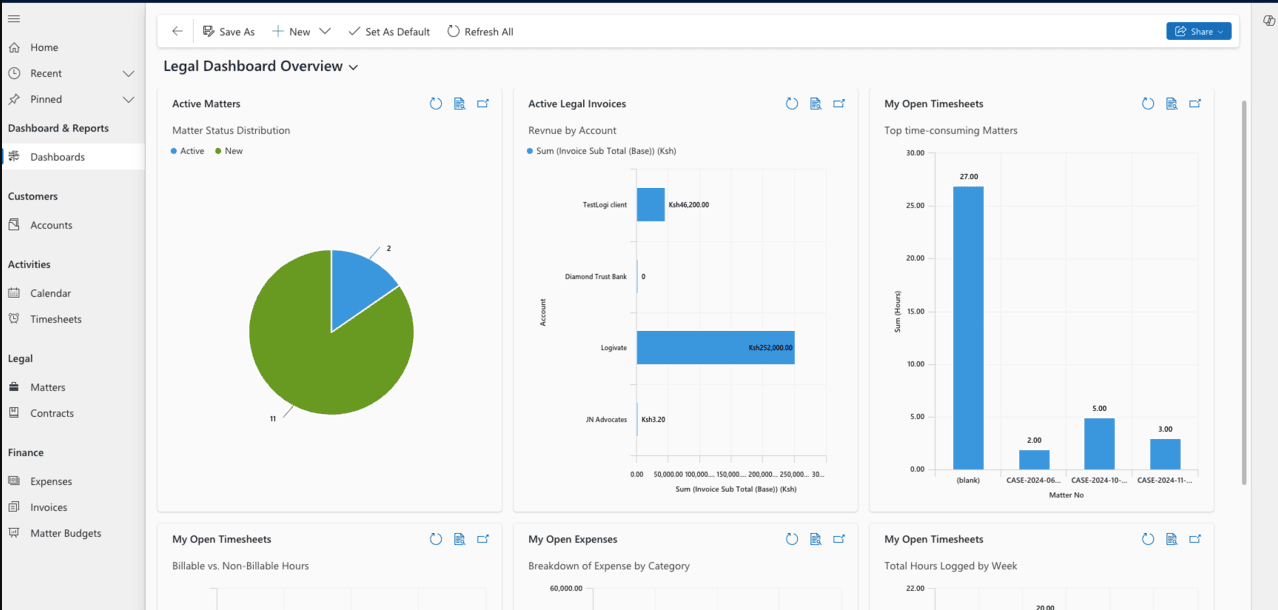Image resolution: width=1278 pixels, height=610 pixels.
Task: Expand the Billable vs. Non-Billable Hours chart
Action: pyautogui.click(x=483, y=539)
